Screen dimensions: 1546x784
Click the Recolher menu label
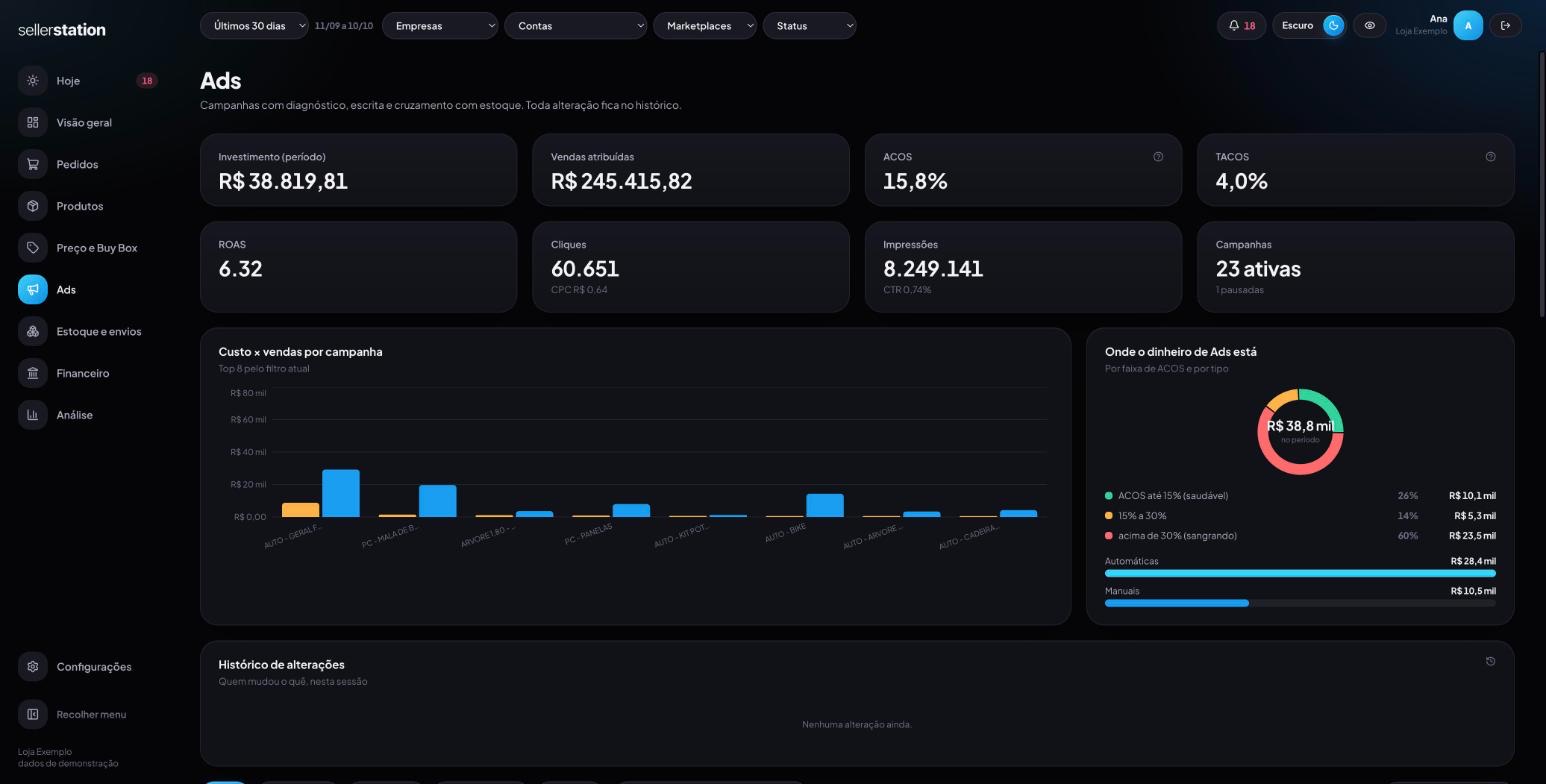pyautogui.click(x=91, y=715)
